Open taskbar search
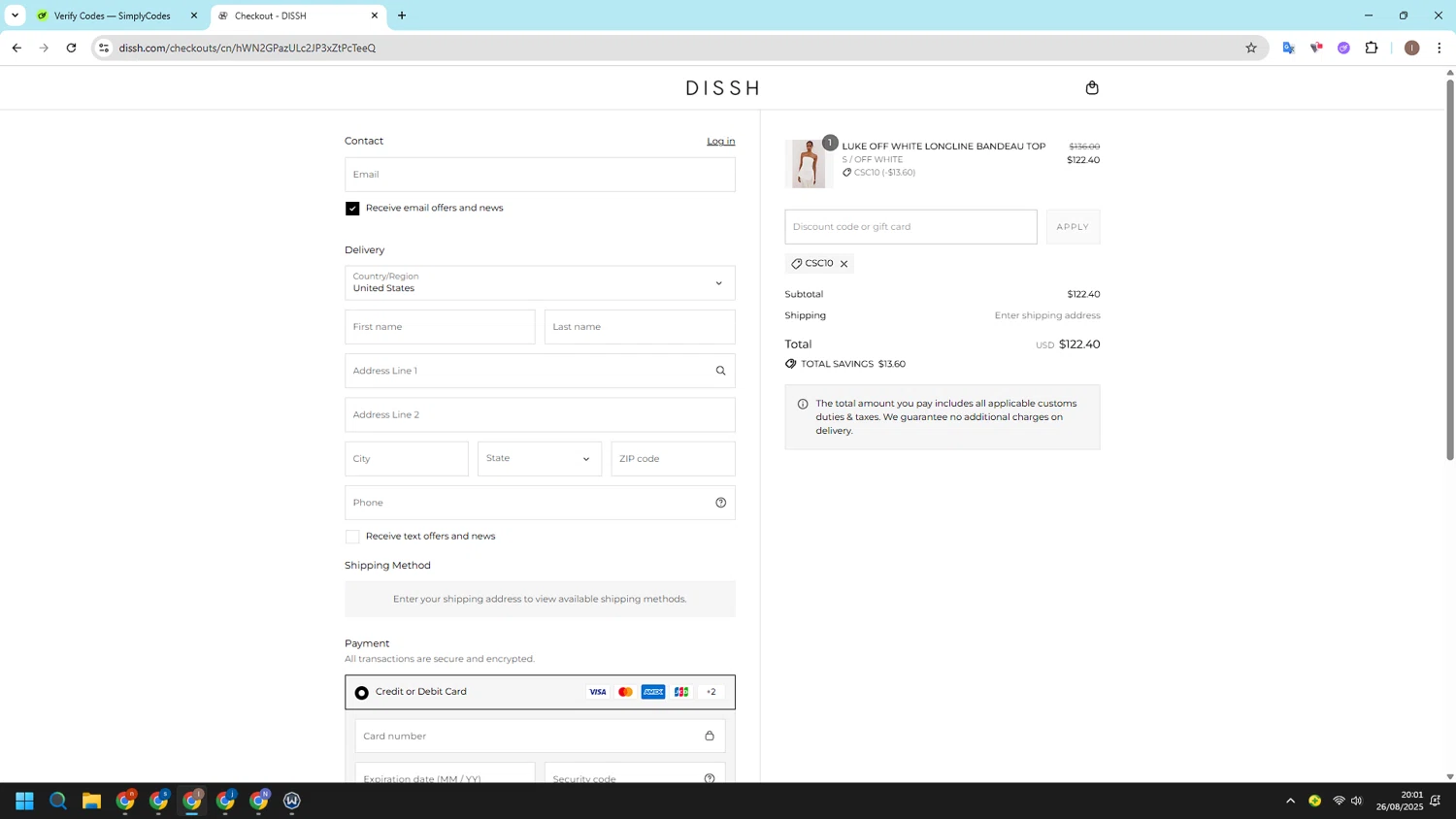The width and height of the screenshot is (1456, 819). 58,801
